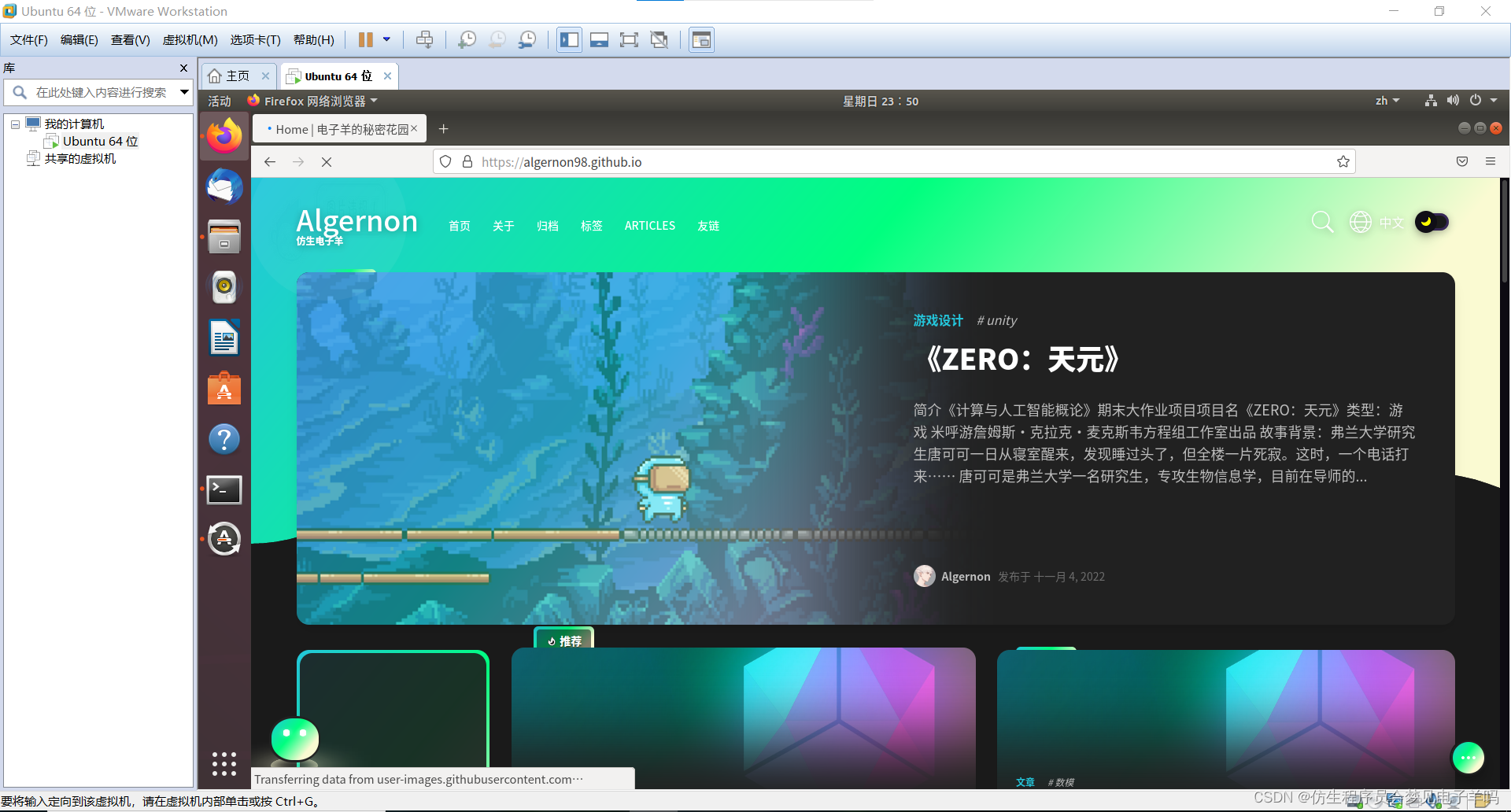1511x812 pixels.
Task: Click the Unity mode toolbar icon
Action: 659,39
